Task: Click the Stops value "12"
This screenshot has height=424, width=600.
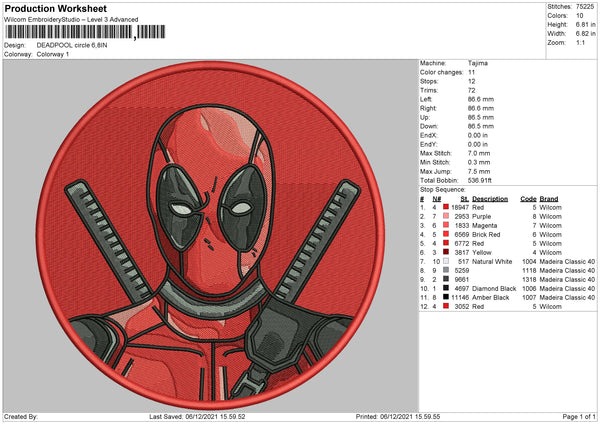Action: pyautogui.click(x=471, y=81)
